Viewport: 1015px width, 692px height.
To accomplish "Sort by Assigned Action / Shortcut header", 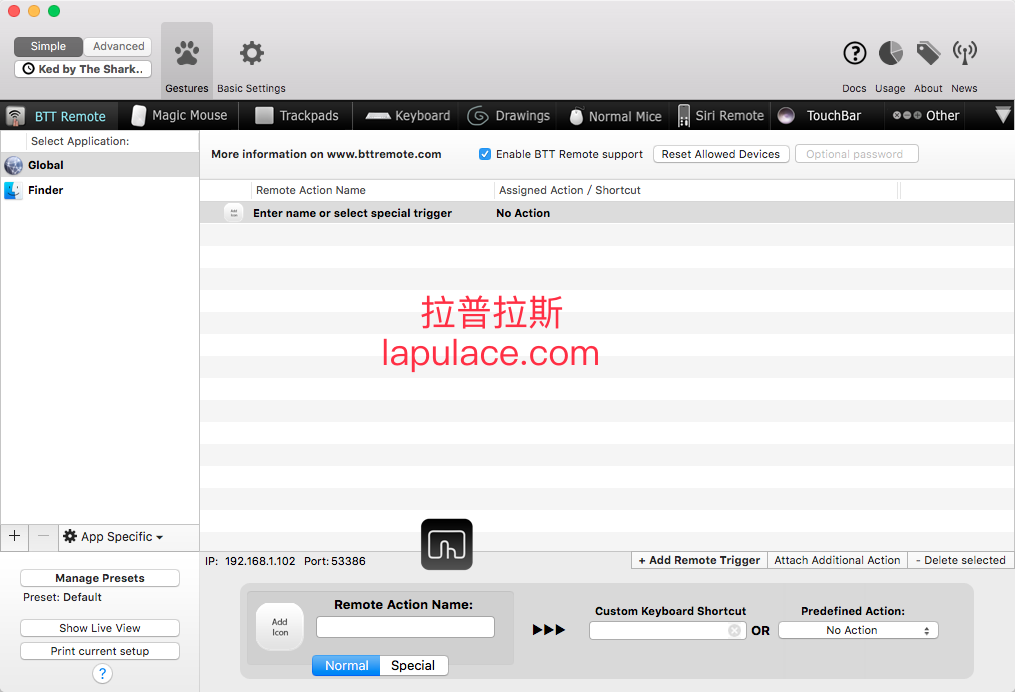I will click(x=697, y=190).
